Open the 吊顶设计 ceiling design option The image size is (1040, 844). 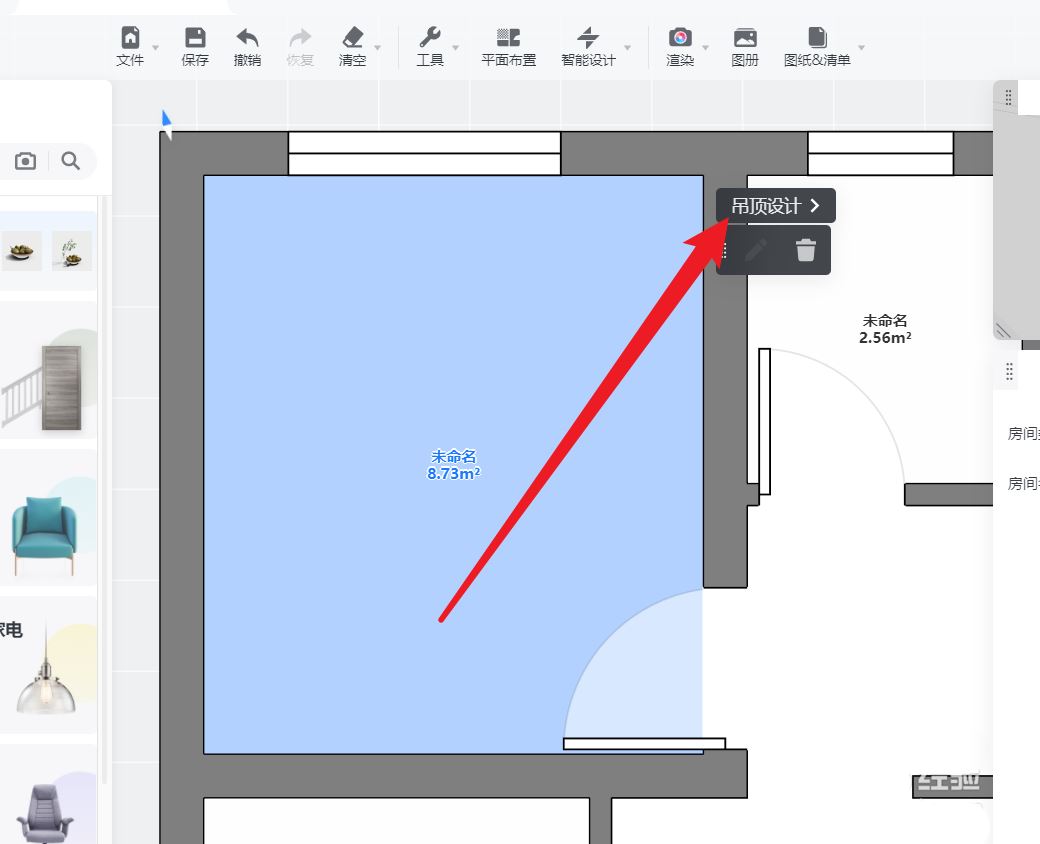tap(775, 206)
